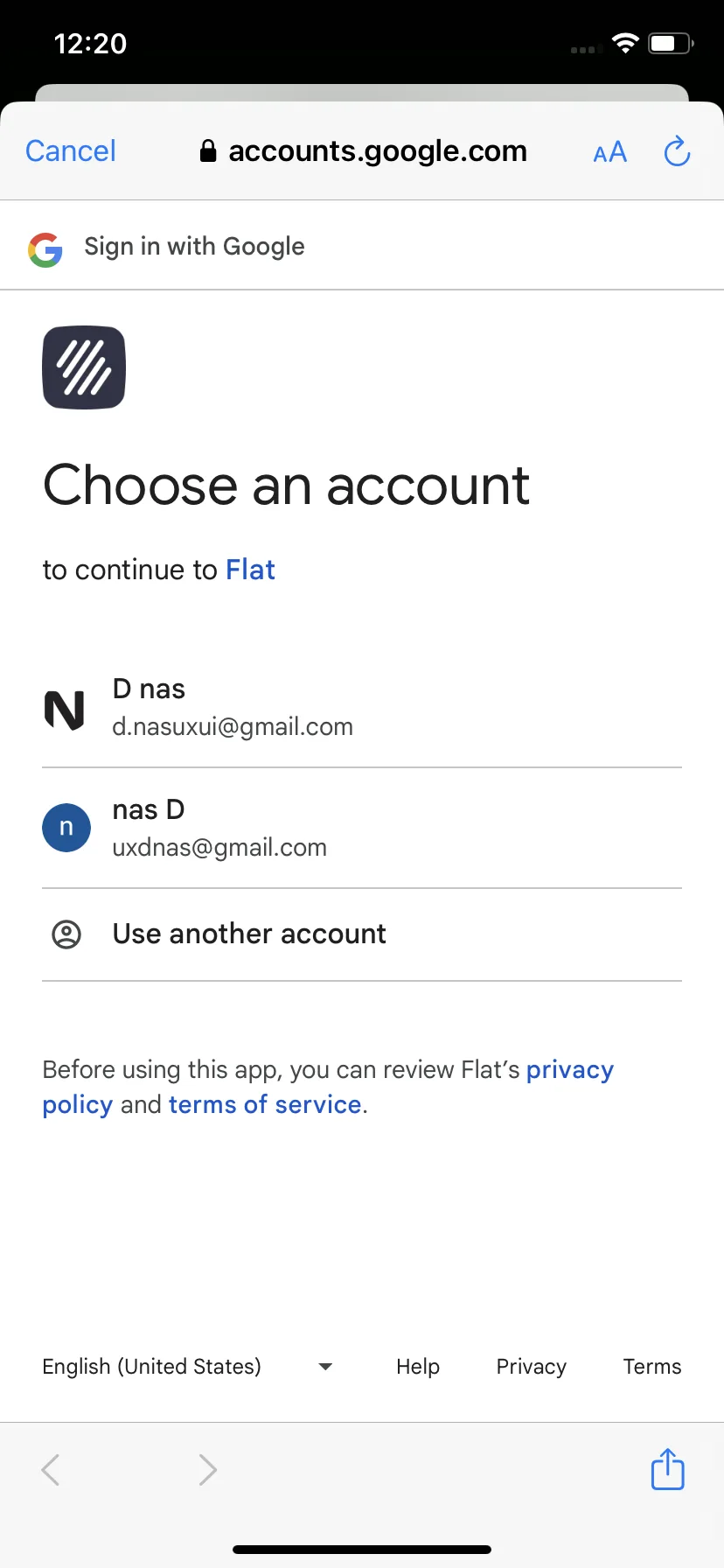Reload the page with refresh icon

pos(677,151)
